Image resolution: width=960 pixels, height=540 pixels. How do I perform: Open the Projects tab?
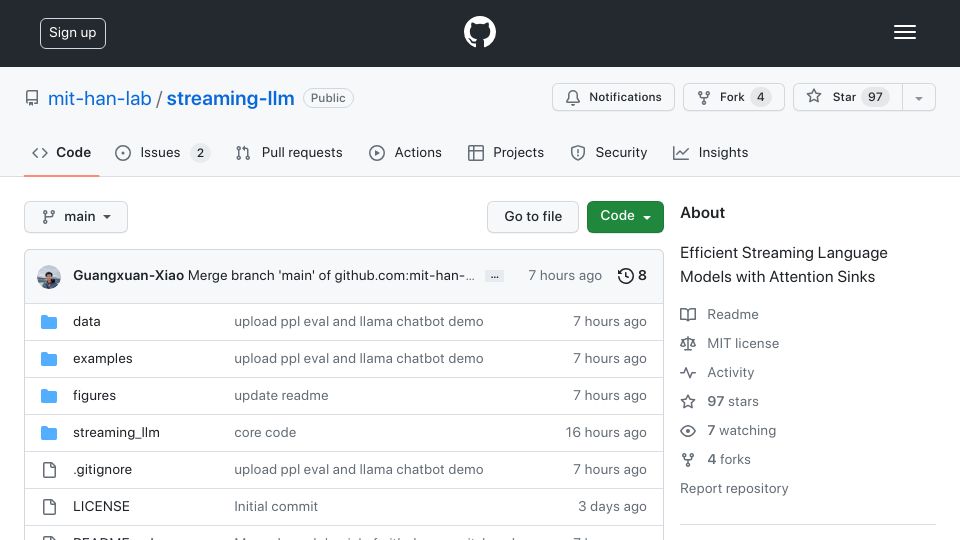click(506, 152)
